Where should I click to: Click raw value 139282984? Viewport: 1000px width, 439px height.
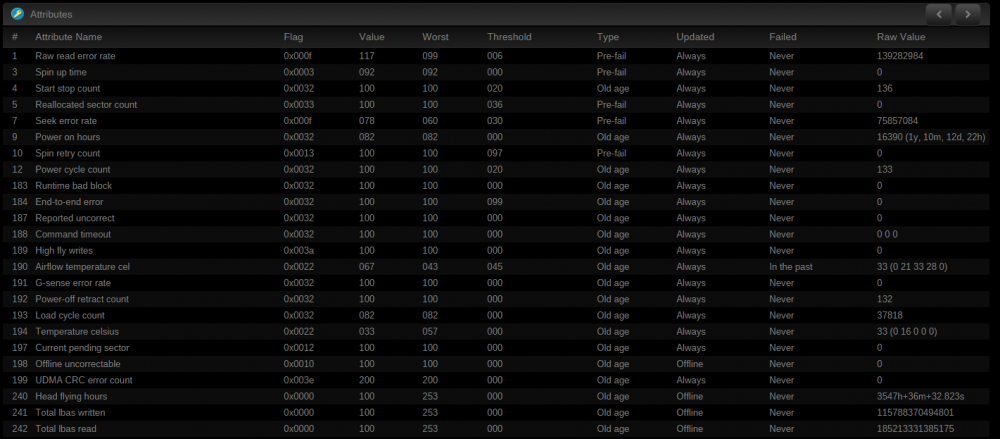click(900, 56)
